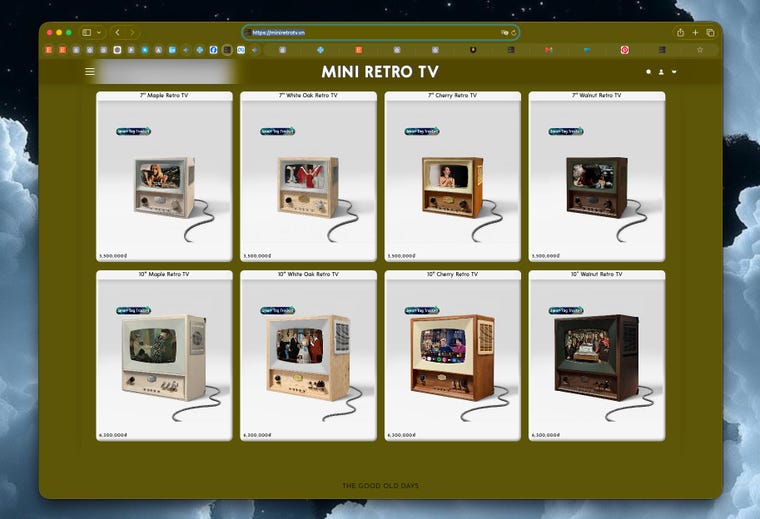The image size is (760, 519).
Task: Focus the miniretrotv.vn address bar
Action: click(380, 32)
